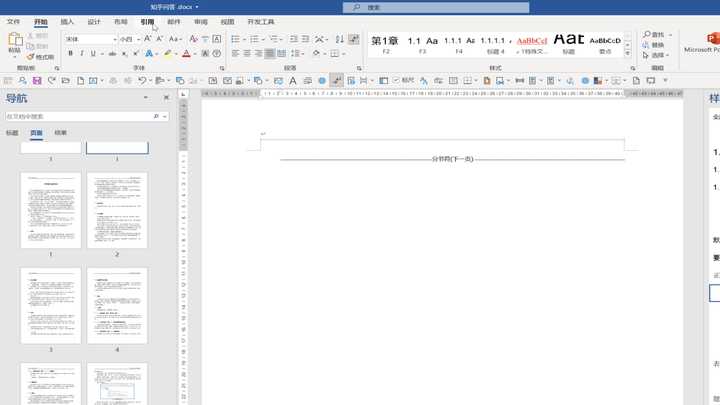Toggle italic formatting

pyautogui.click(x=82, y=54)
